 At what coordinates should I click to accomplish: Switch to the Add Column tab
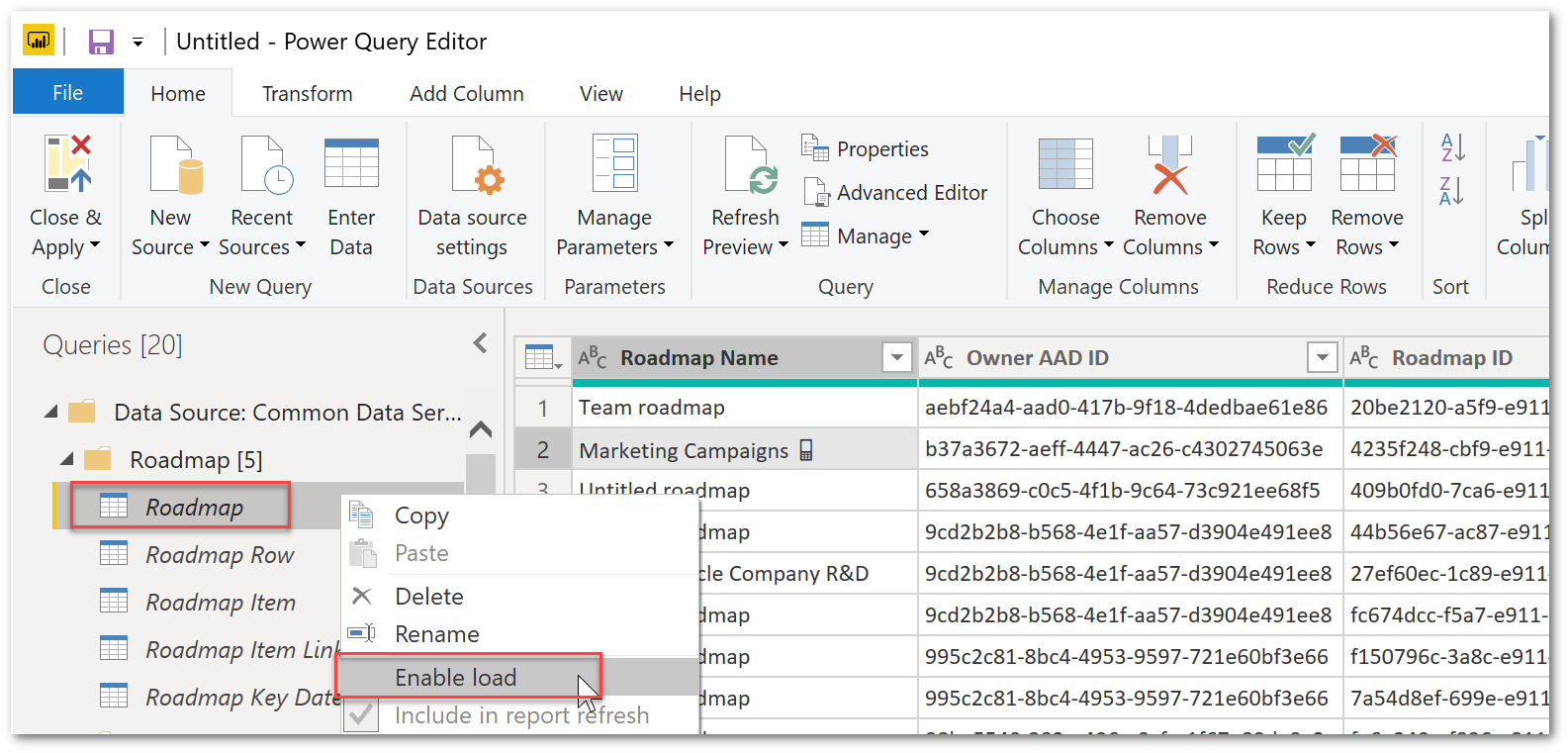pyautogui.click(x=467, y=93)
